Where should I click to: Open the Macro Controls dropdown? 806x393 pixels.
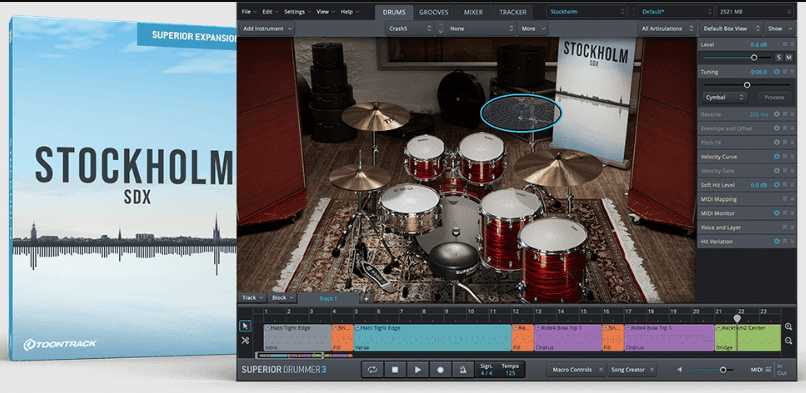(575, 369)
